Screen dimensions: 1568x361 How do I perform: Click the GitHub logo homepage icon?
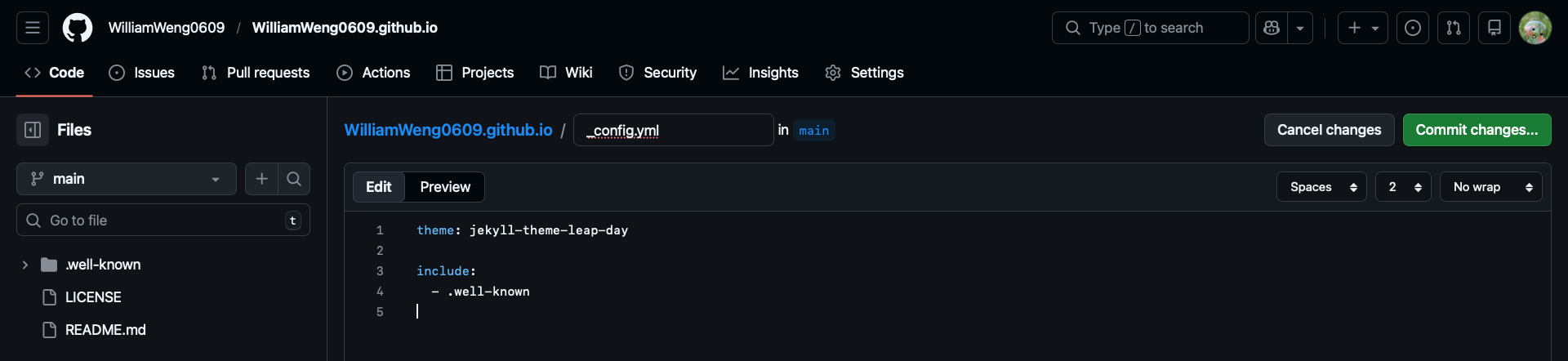click(x=78, y=28)
